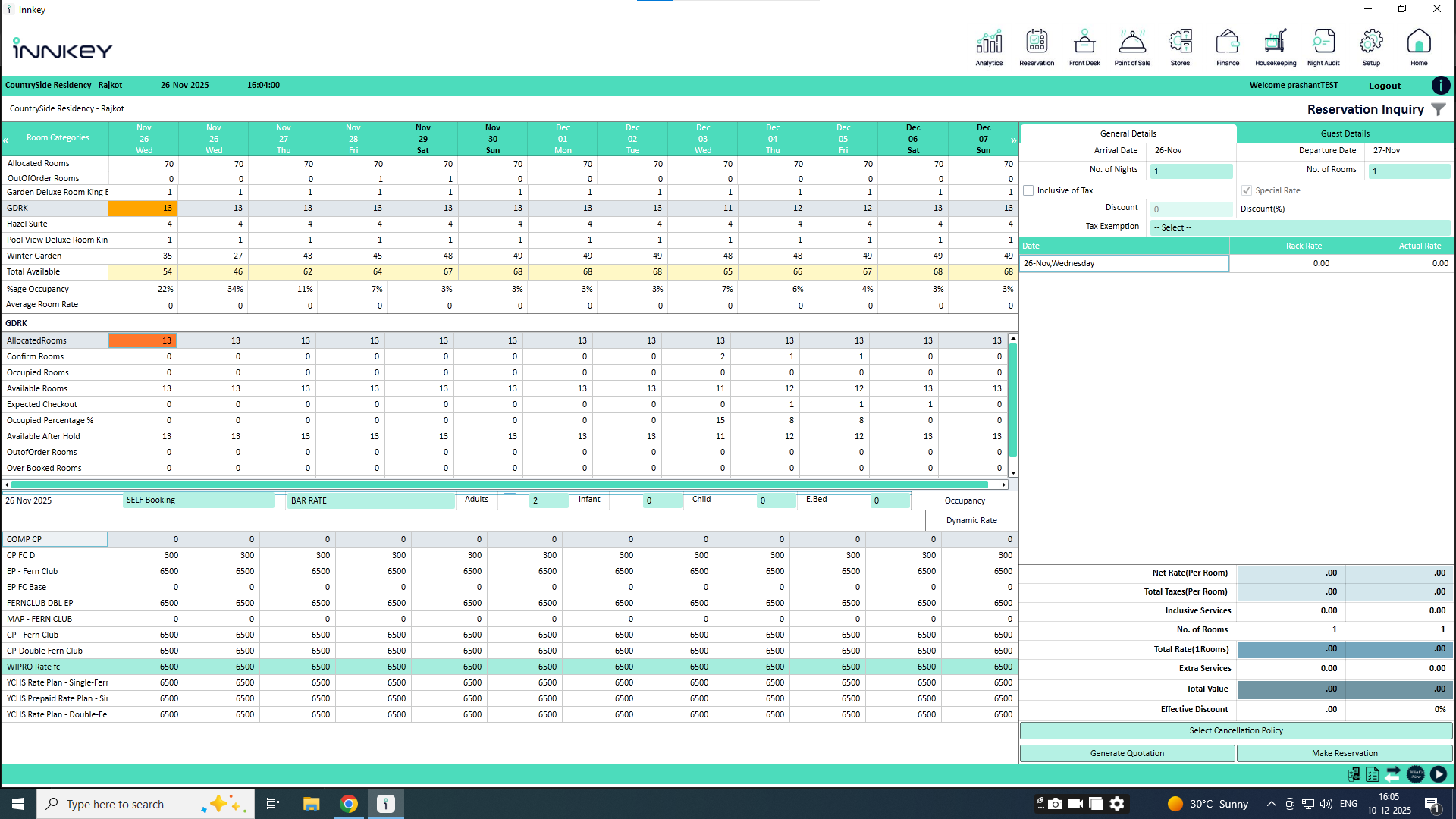Click the Make Reservation button
Screen dimensions: 1456x819
1345,754
